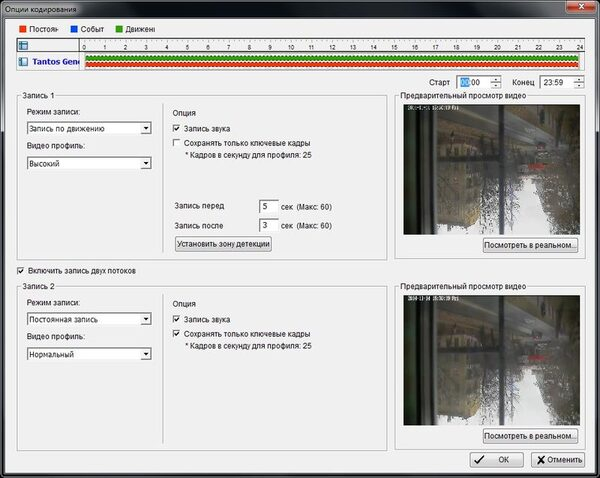
Task: Click the Конец time spinner arrows
Action: [x=579, y=82]
